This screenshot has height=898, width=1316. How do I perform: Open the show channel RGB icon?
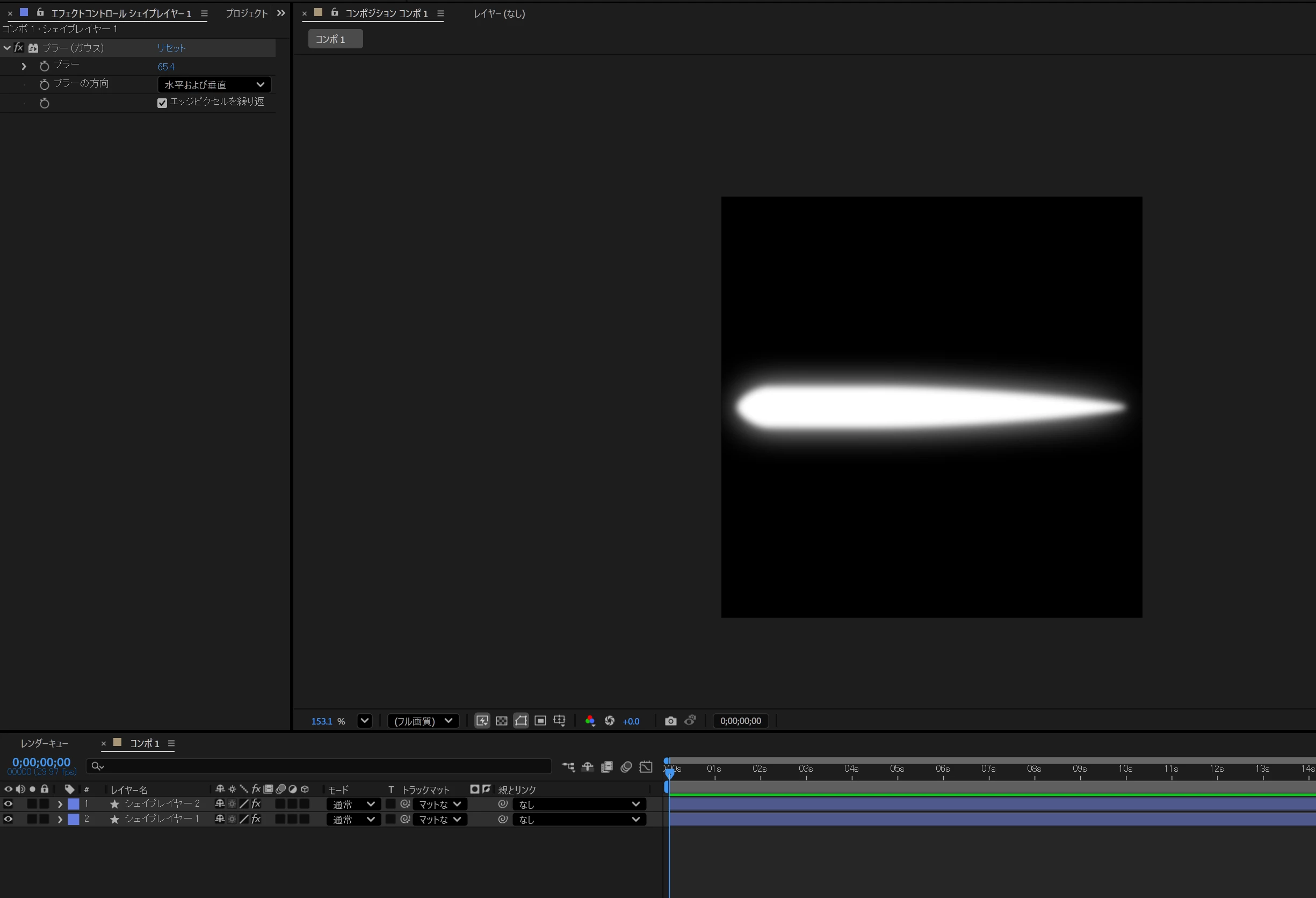coord(589,721)
